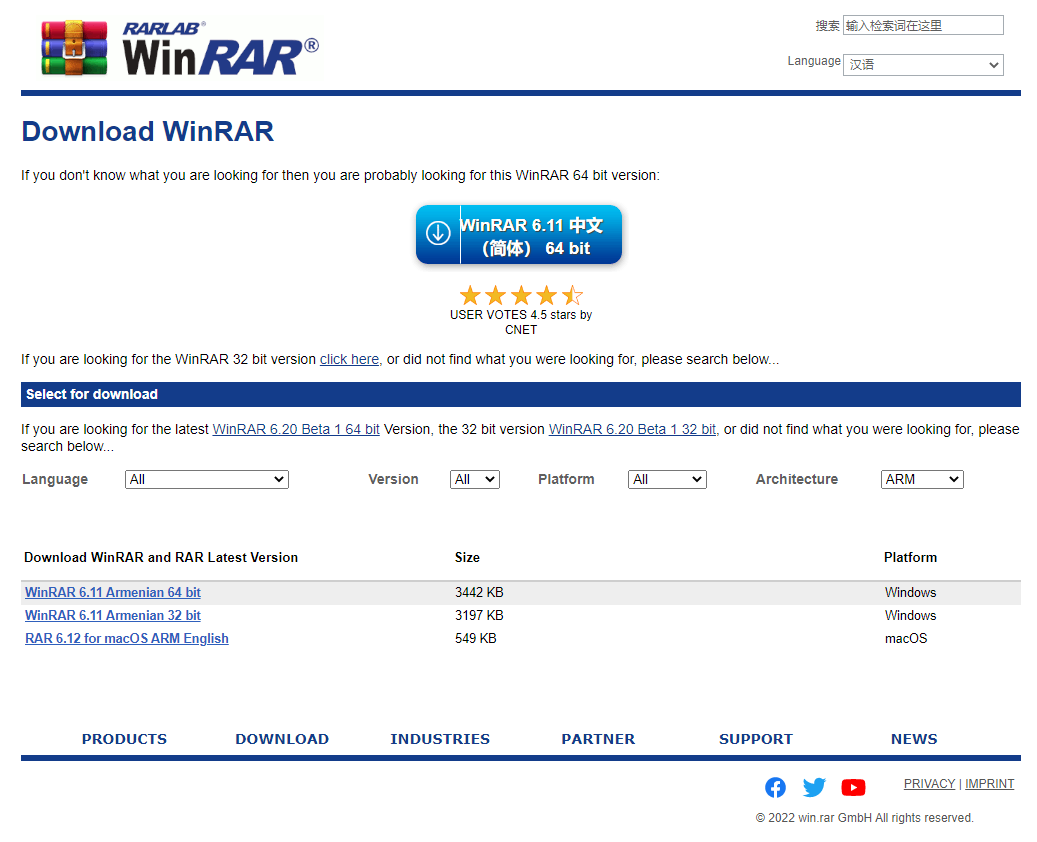
Task: Click the 'Download WinRAR' page heading
Action: coord(147,131)
